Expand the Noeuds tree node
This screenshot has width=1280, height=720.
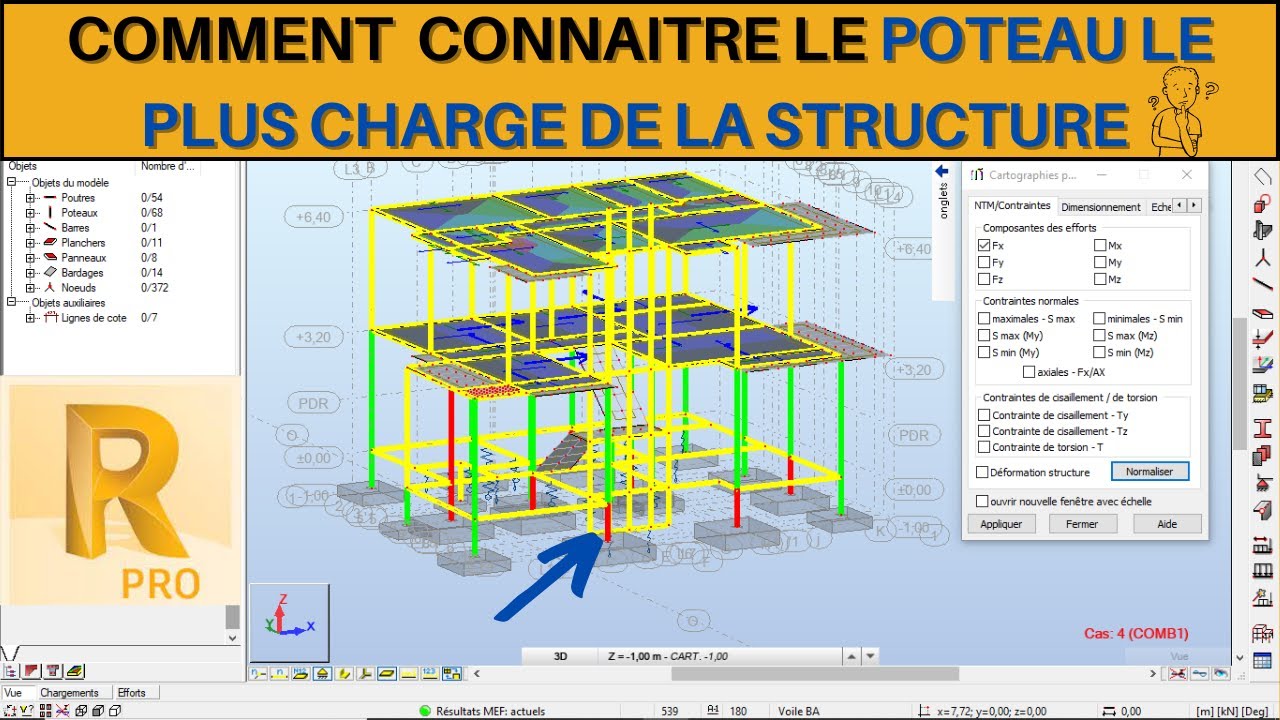click(x=30, y=288)
